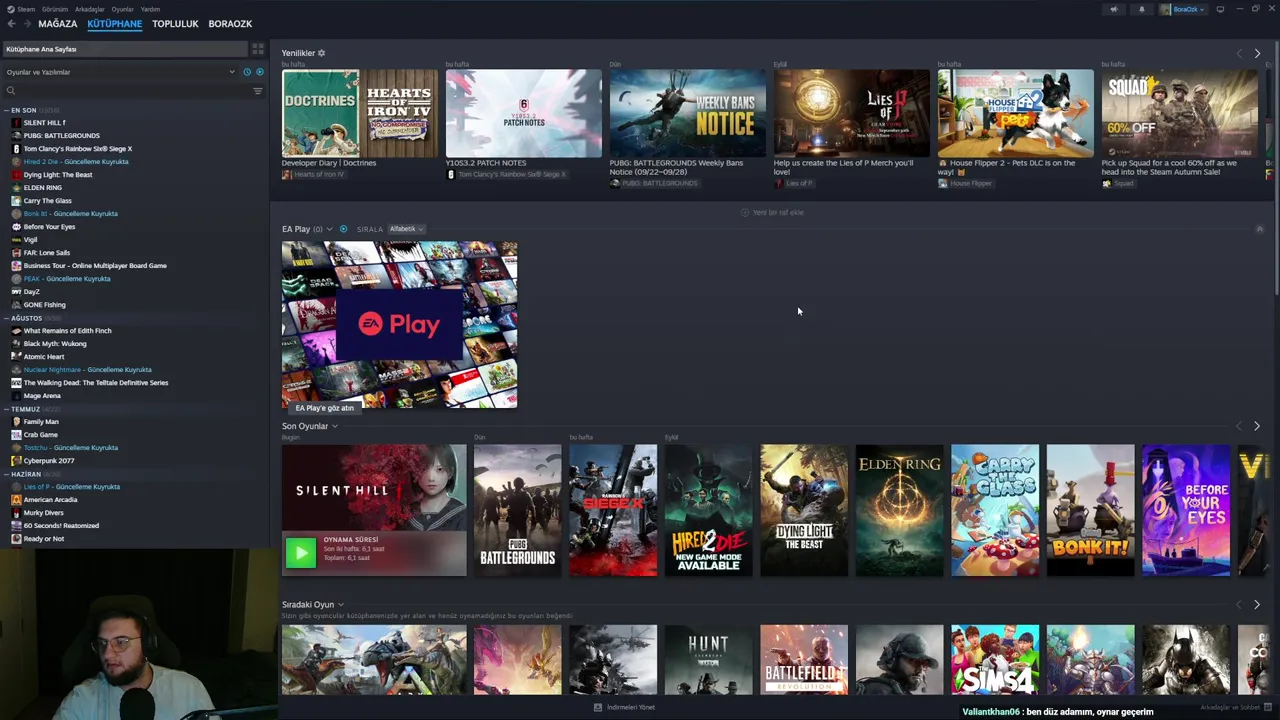The height and width of the screenshot is (720, 1280).
Task: Open İndirmeleri Yönet at the bottom
Action: coord(625,707)
